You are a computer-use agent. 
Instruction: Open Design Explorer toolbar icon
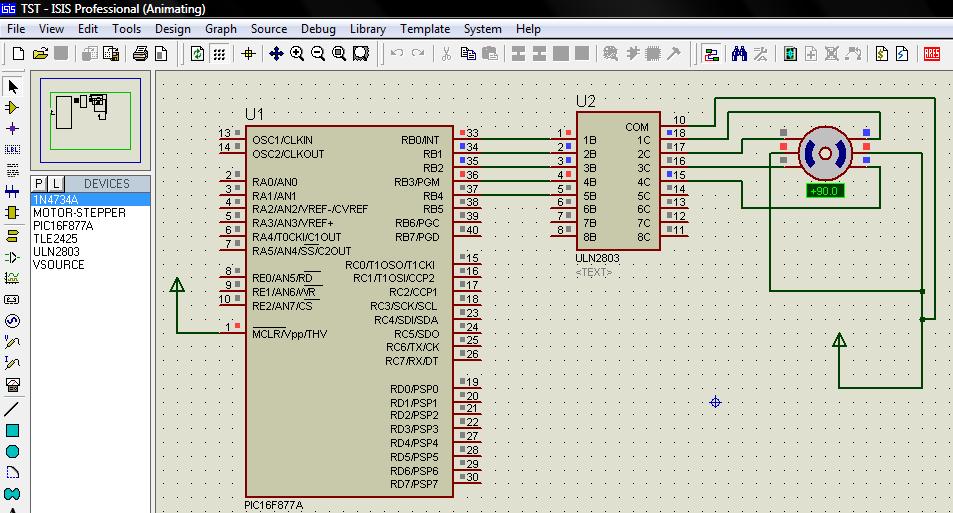point(790,53)
